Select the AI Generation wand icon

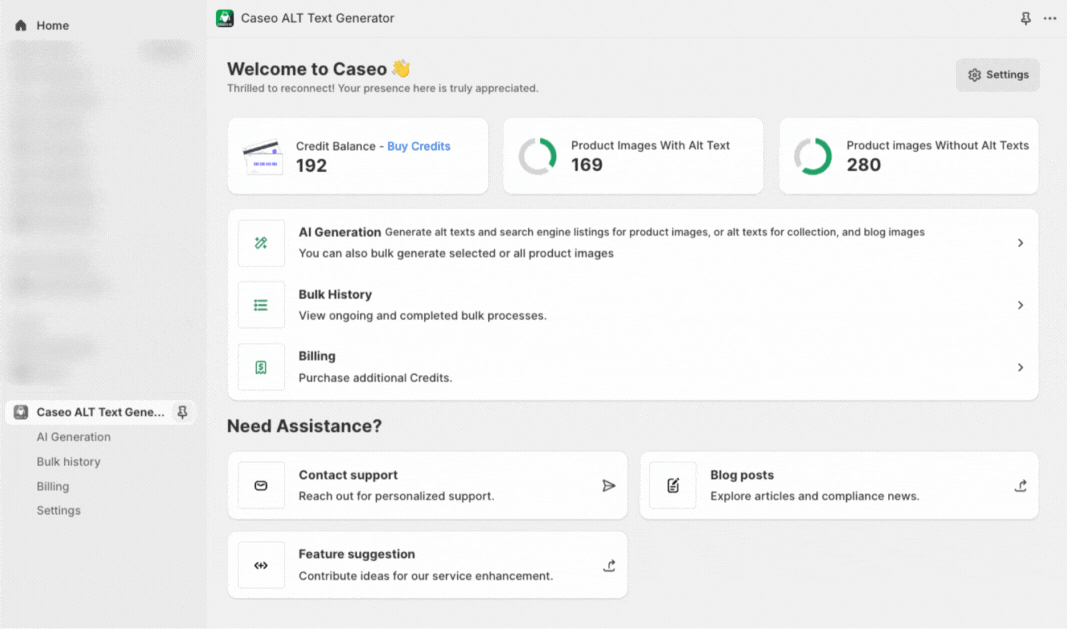pos(260,242)
